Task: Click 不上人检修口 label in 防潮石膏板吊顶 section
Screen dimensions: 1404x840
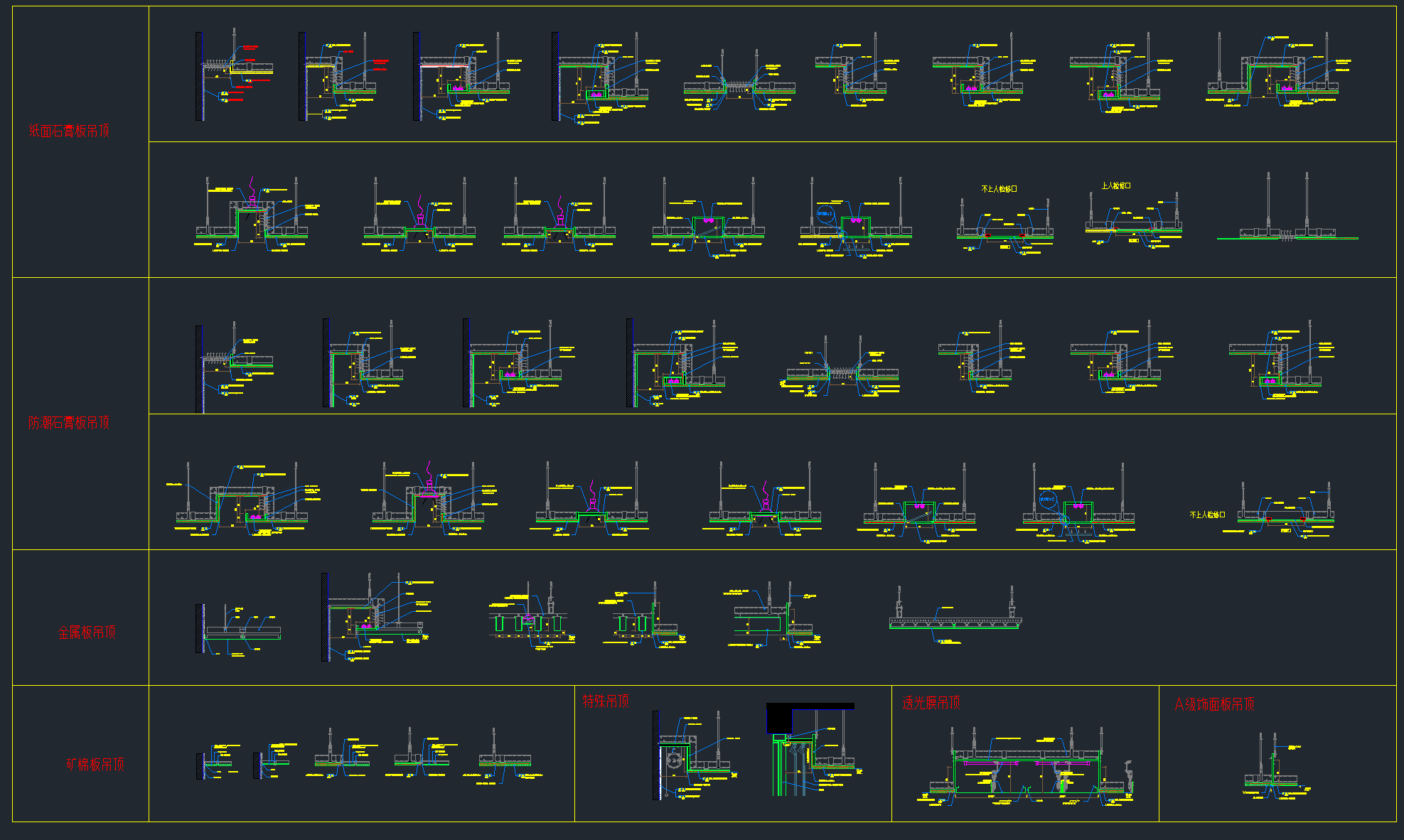Action: point(1207,515)
